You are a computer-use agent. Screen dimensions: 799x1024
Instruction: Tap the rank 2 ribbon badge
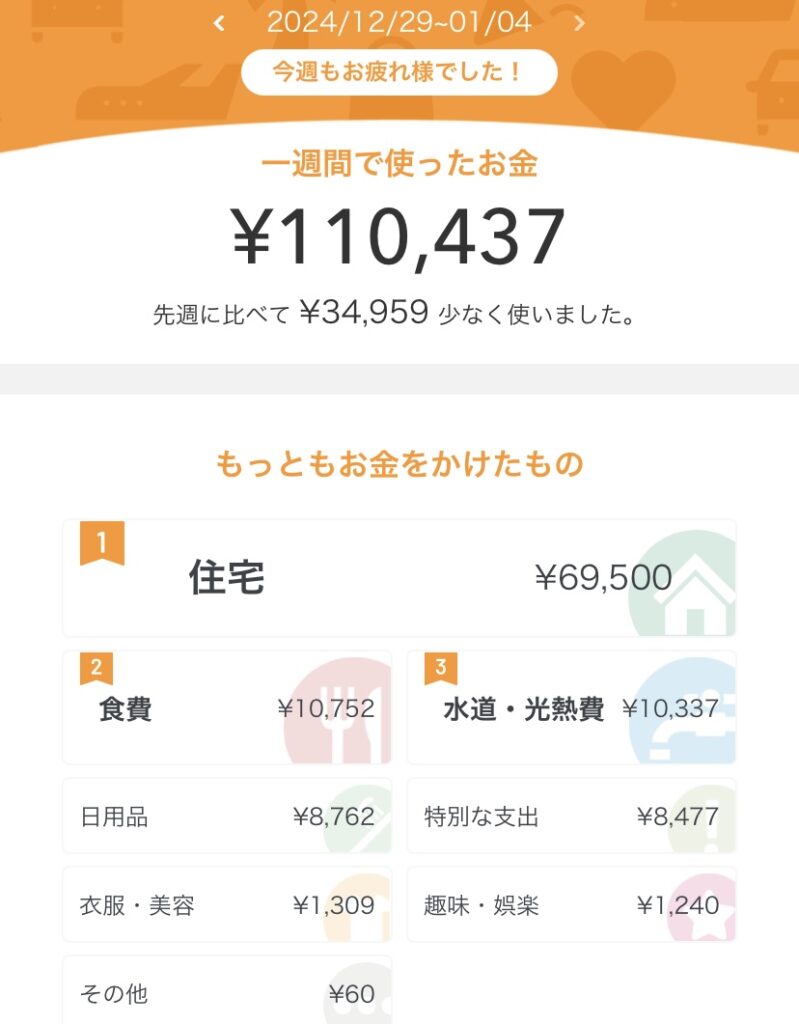96,668
